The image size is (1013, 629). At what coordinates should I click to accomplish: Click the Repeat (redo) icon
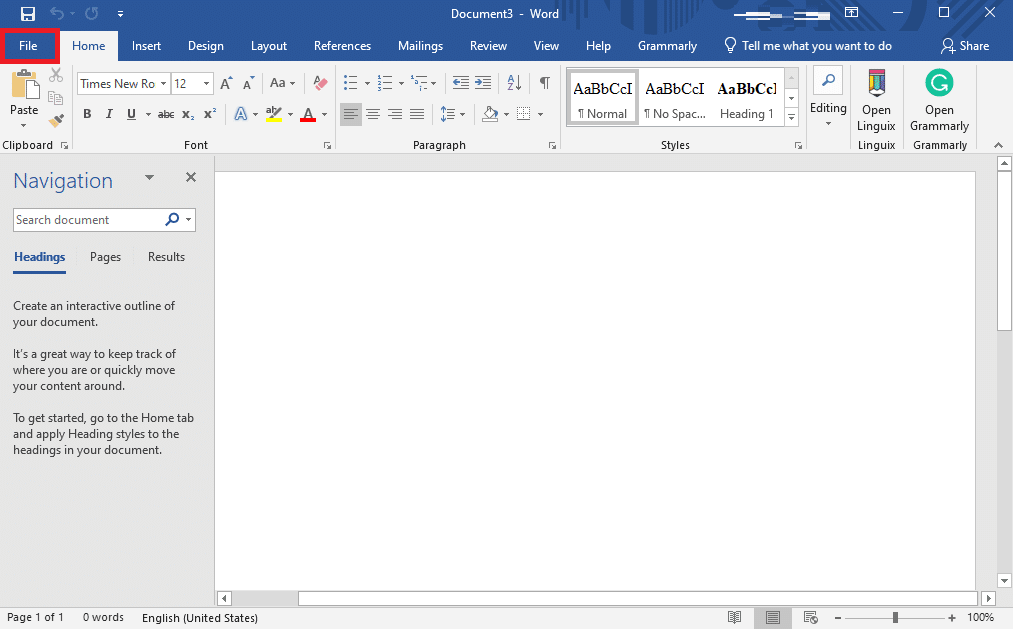coord(91,14)
